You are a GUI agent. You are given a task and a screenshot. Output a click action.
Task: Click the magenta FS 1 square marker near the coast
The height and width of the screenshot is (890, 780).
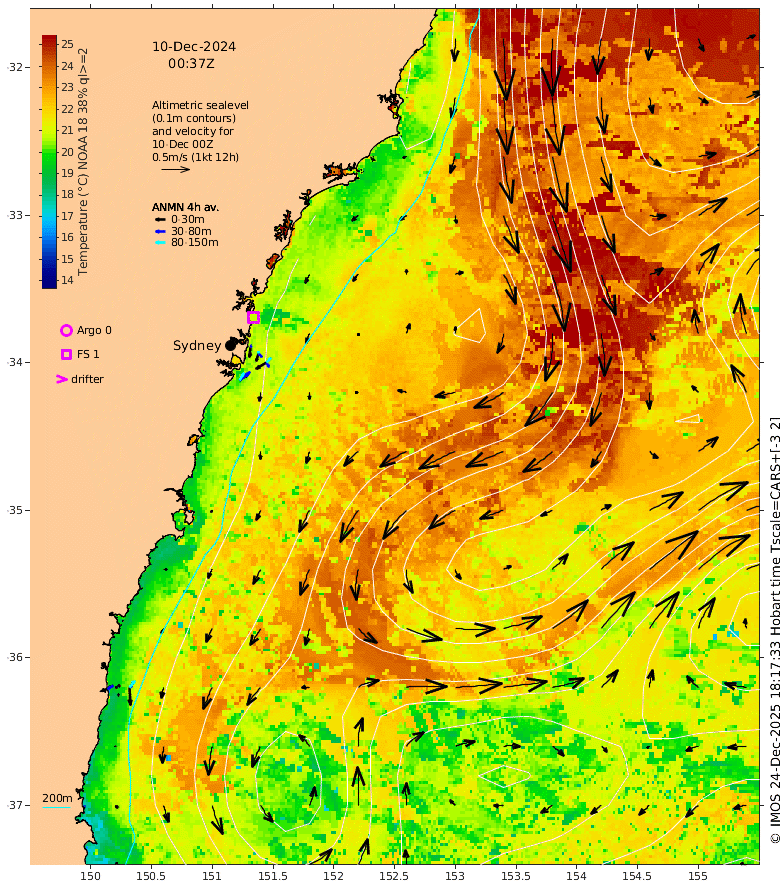pyautogui.click(x=254, y=317)
